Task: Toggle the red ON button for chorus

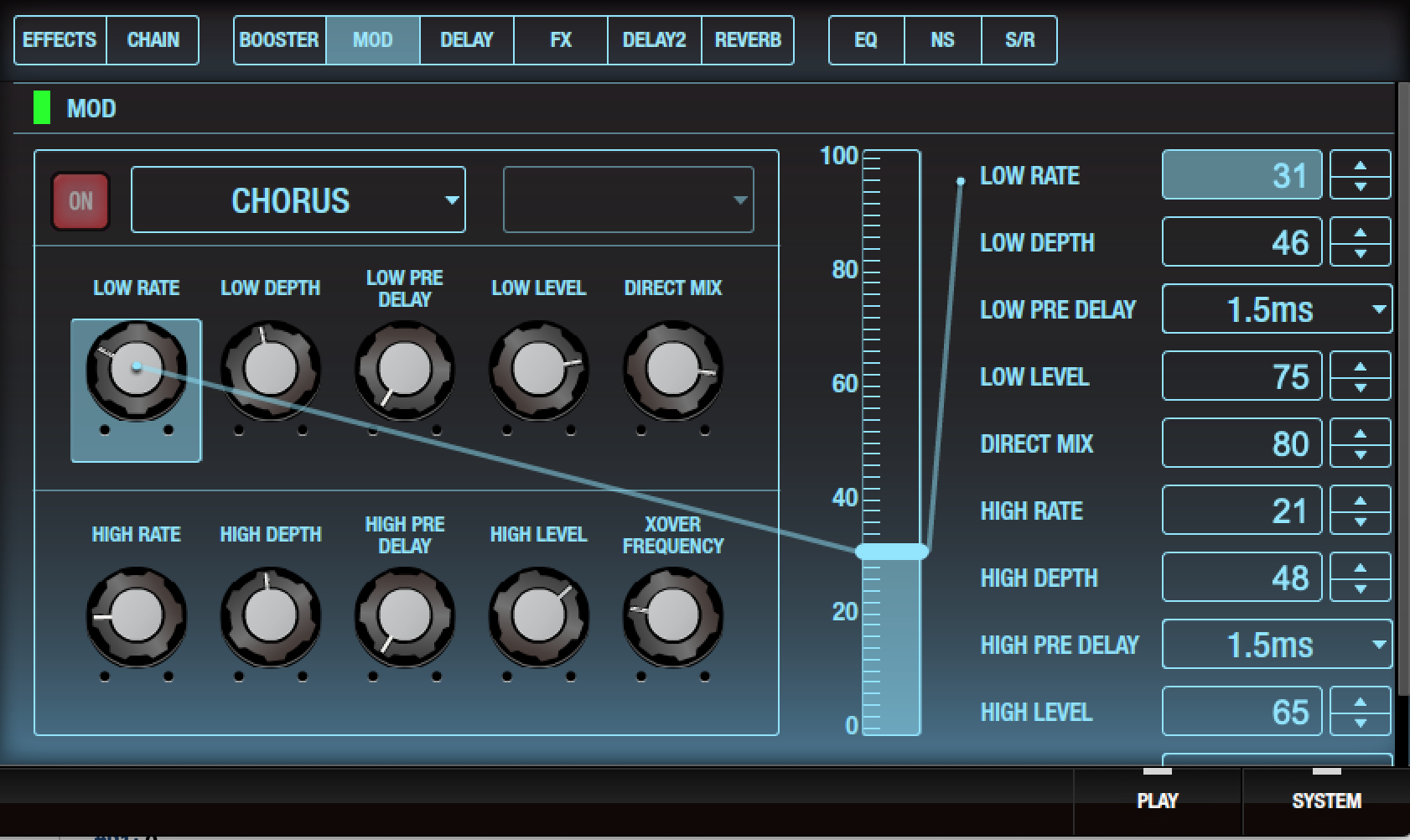Action: 80,201
